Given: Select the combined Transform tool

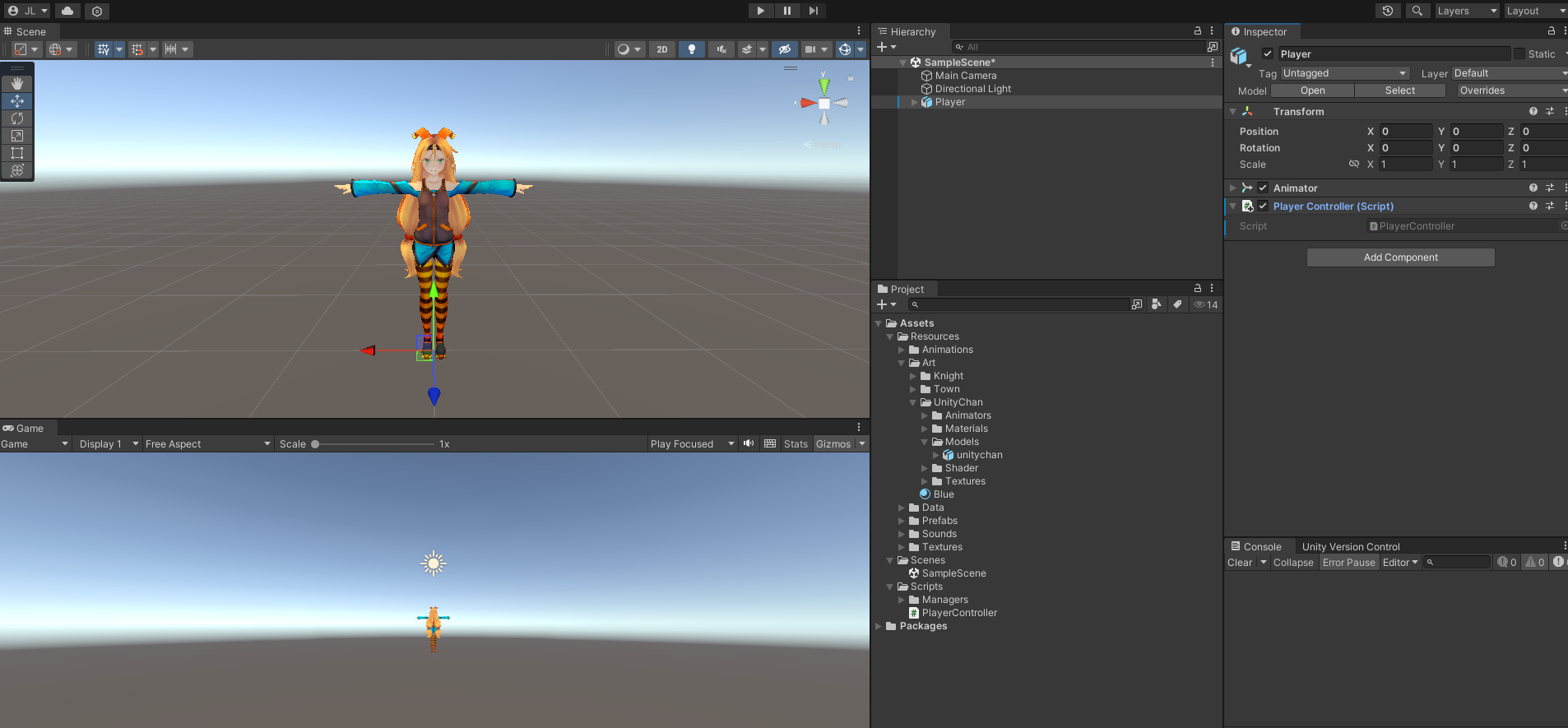Looking at the screenshot, I should [x=17, y=170].
